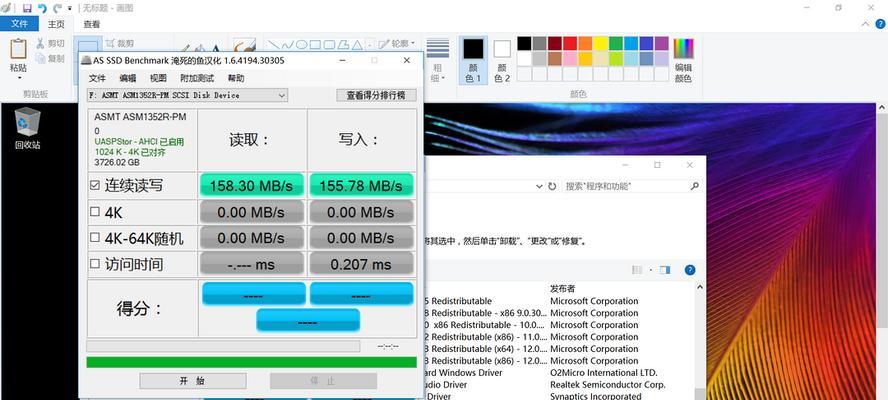Pick the purple color swatch
The image size is (888, 400).
(661, 43)
